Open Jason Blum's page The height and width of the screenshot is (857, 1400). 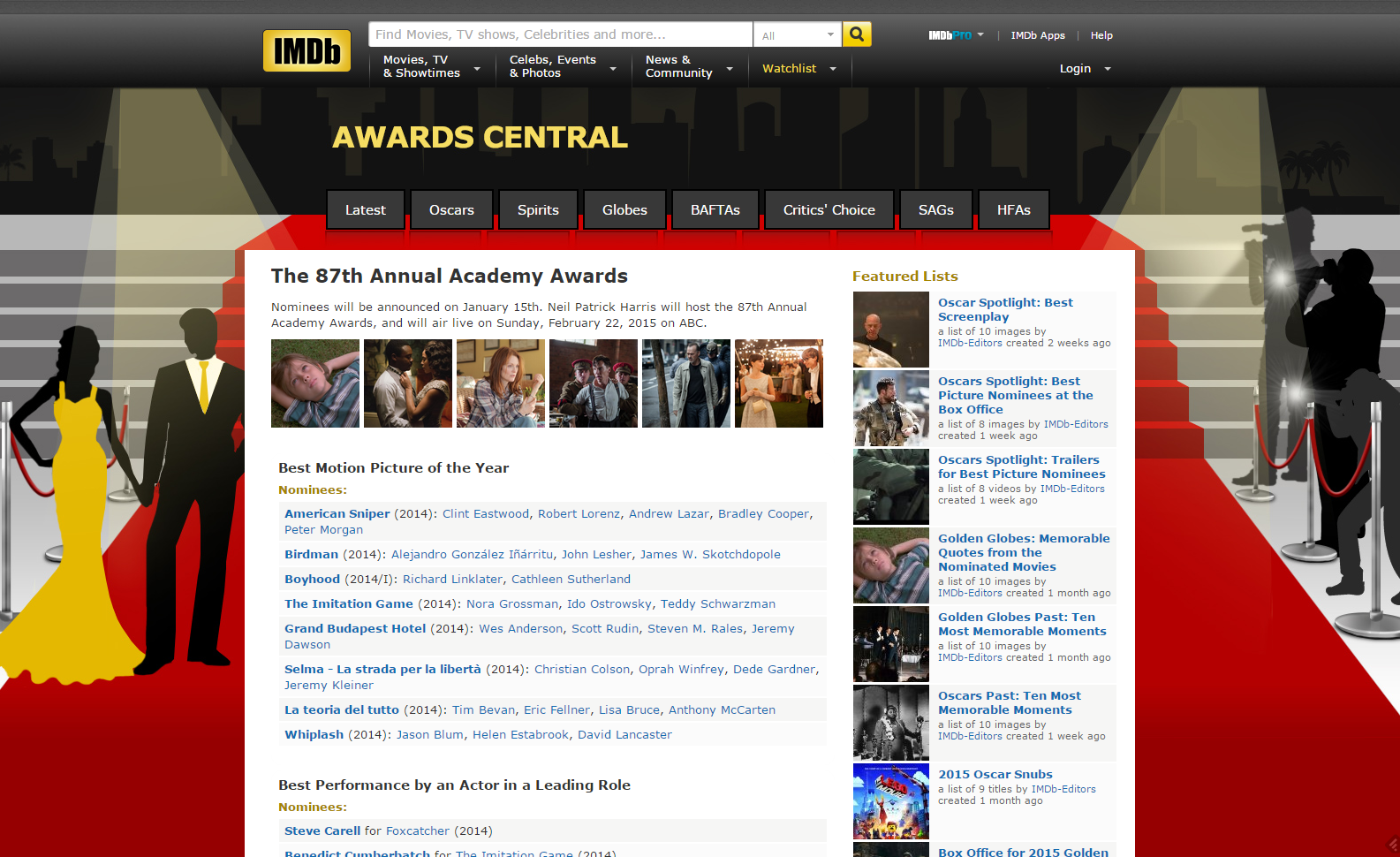tap(429, 735)
